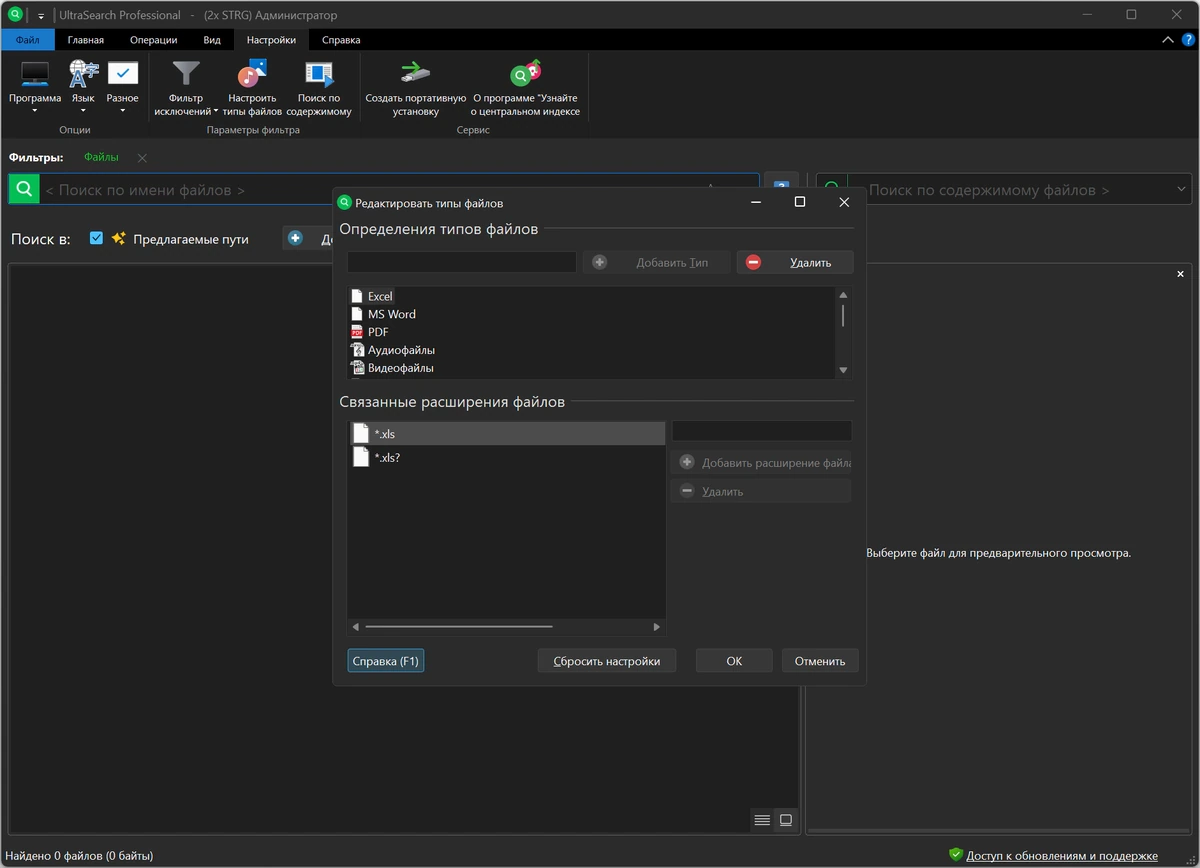The width and height of the screenshot is (1200, 868).
Task: Switch to the Операции ribbon tab
Action: [154, 40]
